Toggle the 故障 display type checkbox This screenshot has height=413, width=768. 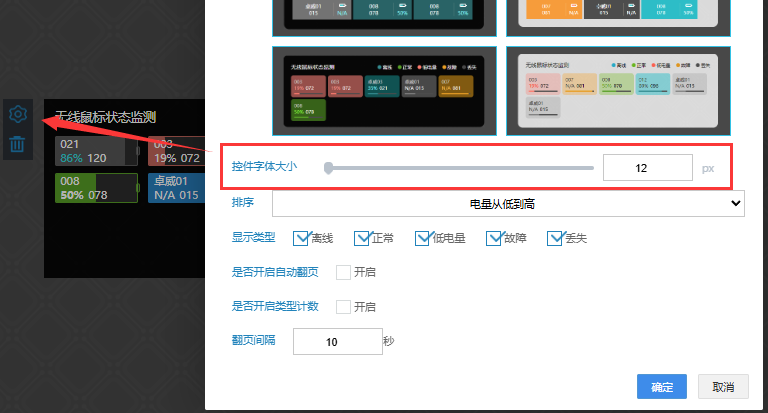pyautogui.click(x=494, y=238)
